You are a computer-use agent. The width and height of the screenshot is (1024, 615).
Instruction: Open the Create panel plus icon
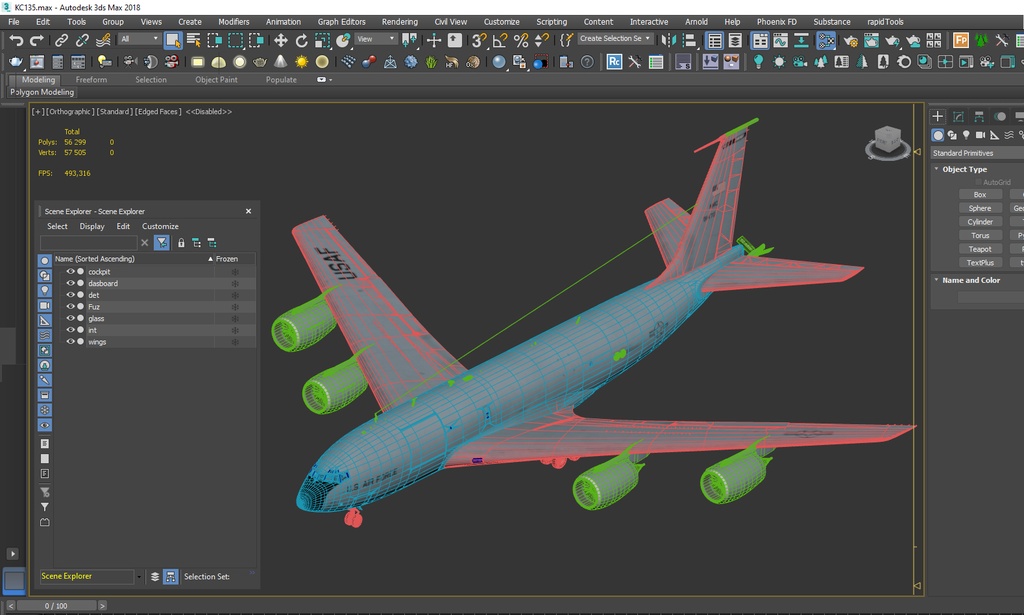938,116
